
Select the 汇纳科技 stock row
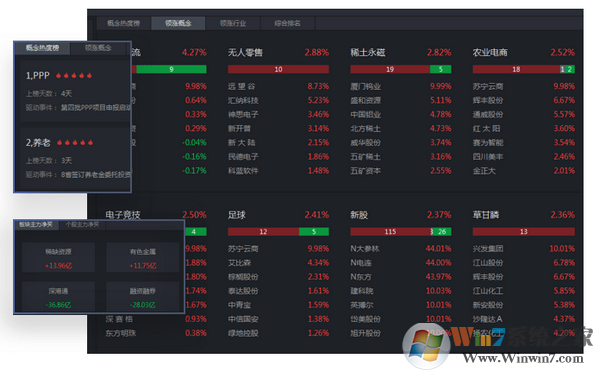click(x=278, y=101)
